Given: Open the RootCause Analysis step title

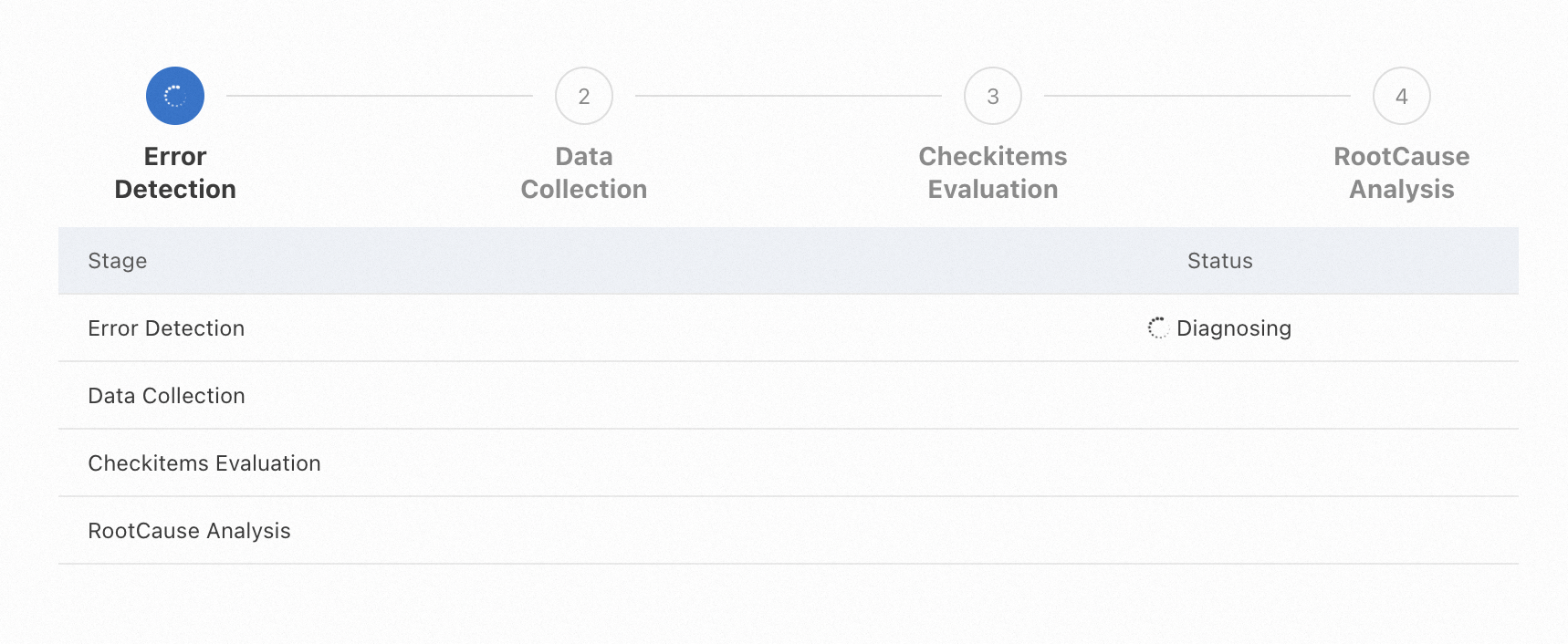Looking at the screenshot, I should click(x=1402, y=172).
